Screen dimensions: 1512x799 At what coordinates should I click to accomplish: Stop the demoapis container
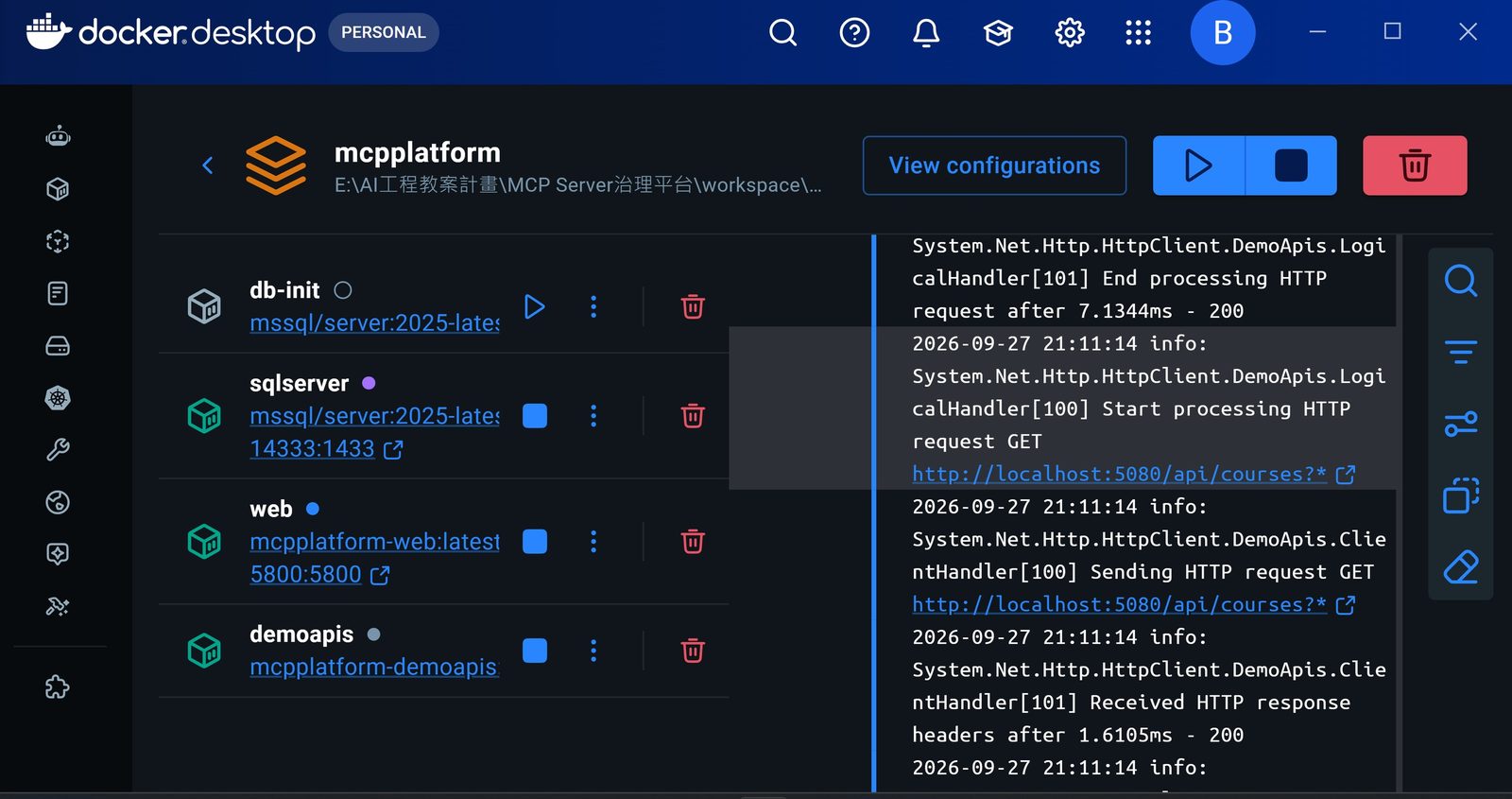tap(535, 651)
